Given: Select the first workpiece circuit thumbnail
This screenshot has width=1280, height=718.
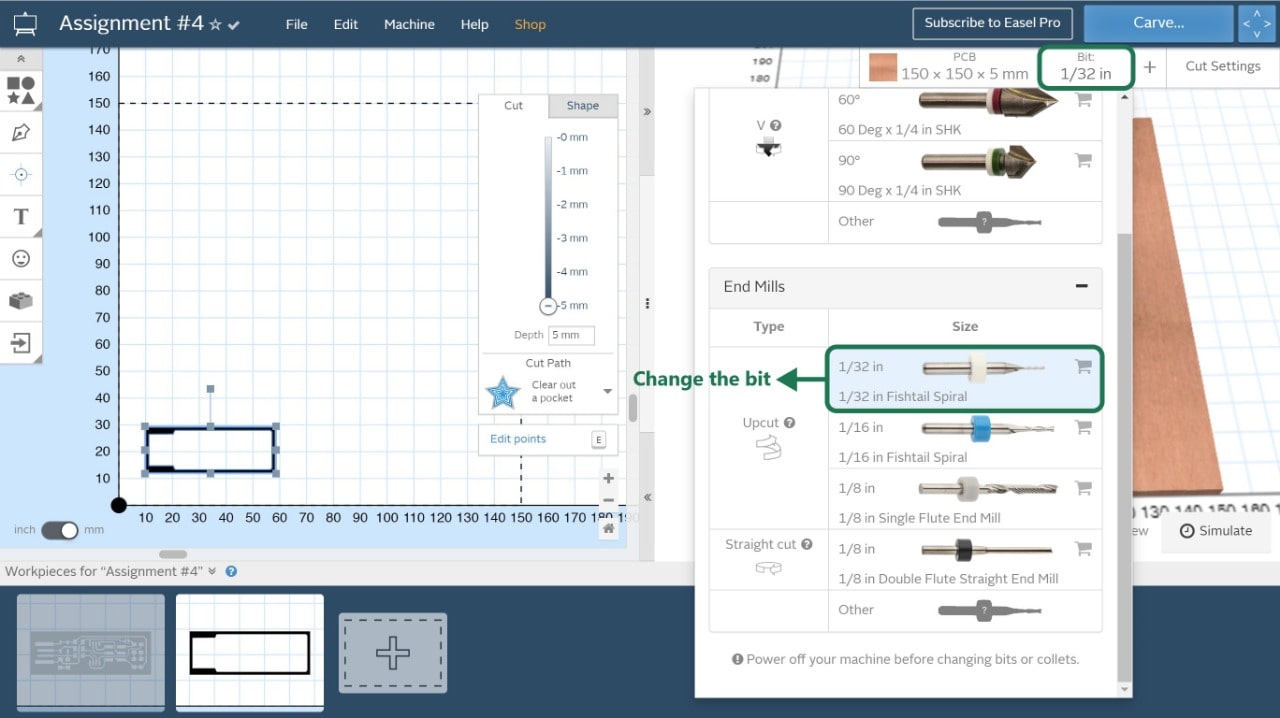Looking at the screenshot, I should coord(91,653).
